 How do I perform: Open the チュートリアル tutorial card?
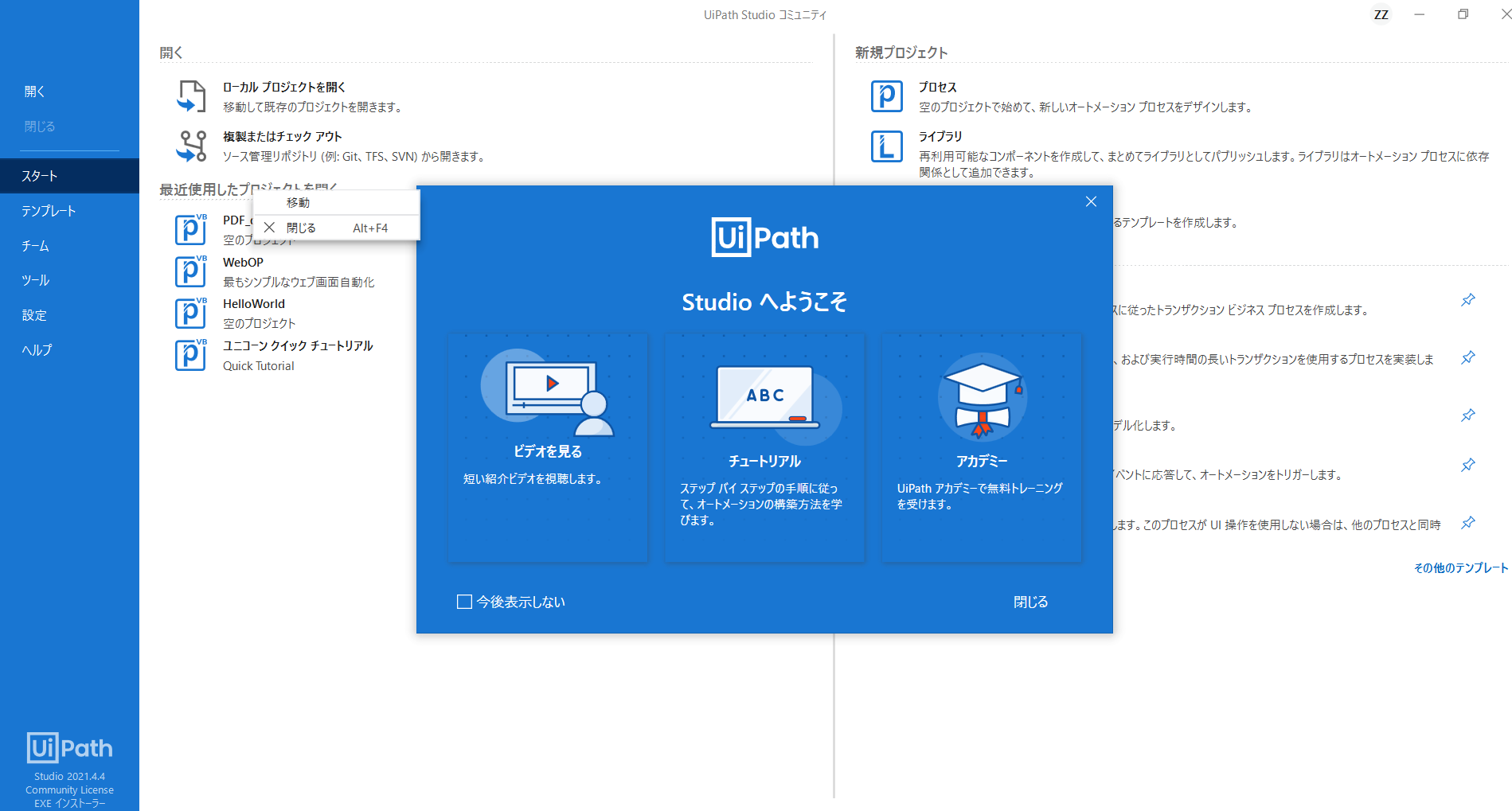(x=764, y=447)
